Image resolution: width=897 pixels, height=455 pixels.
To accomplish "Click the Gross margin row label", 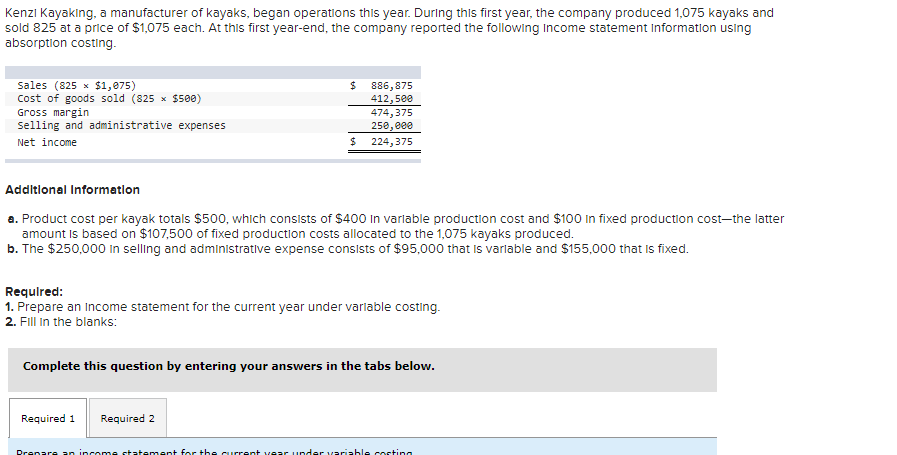I will 53,112.
